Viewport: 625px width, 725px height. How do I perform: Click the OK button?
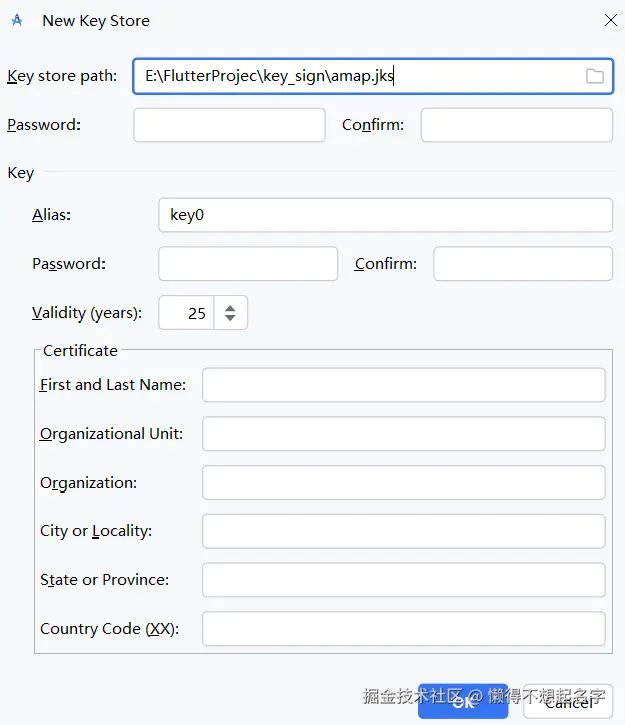pos(463,701)
